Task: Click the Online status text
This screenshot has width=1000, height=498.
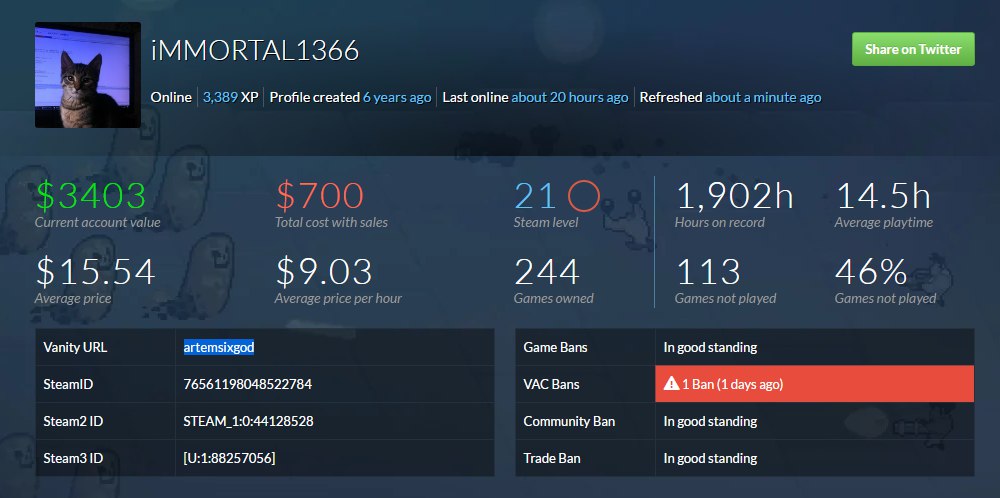Action: 171,98
